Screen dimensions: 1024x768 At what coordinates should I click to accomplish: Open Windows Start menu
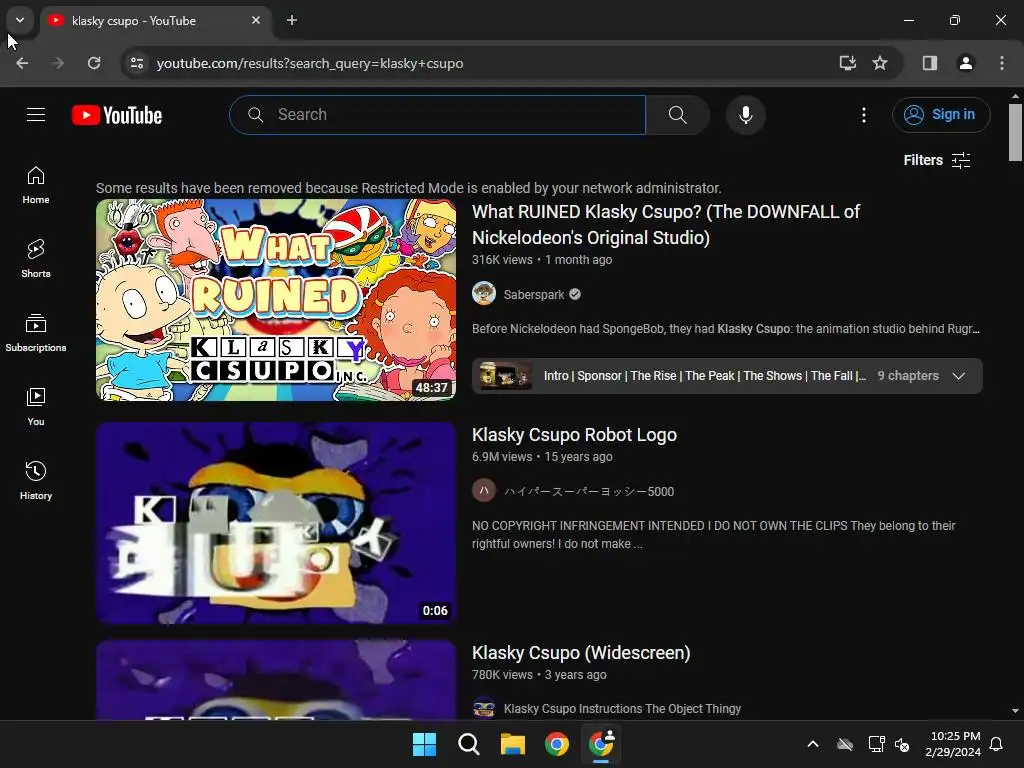(424, 744)
